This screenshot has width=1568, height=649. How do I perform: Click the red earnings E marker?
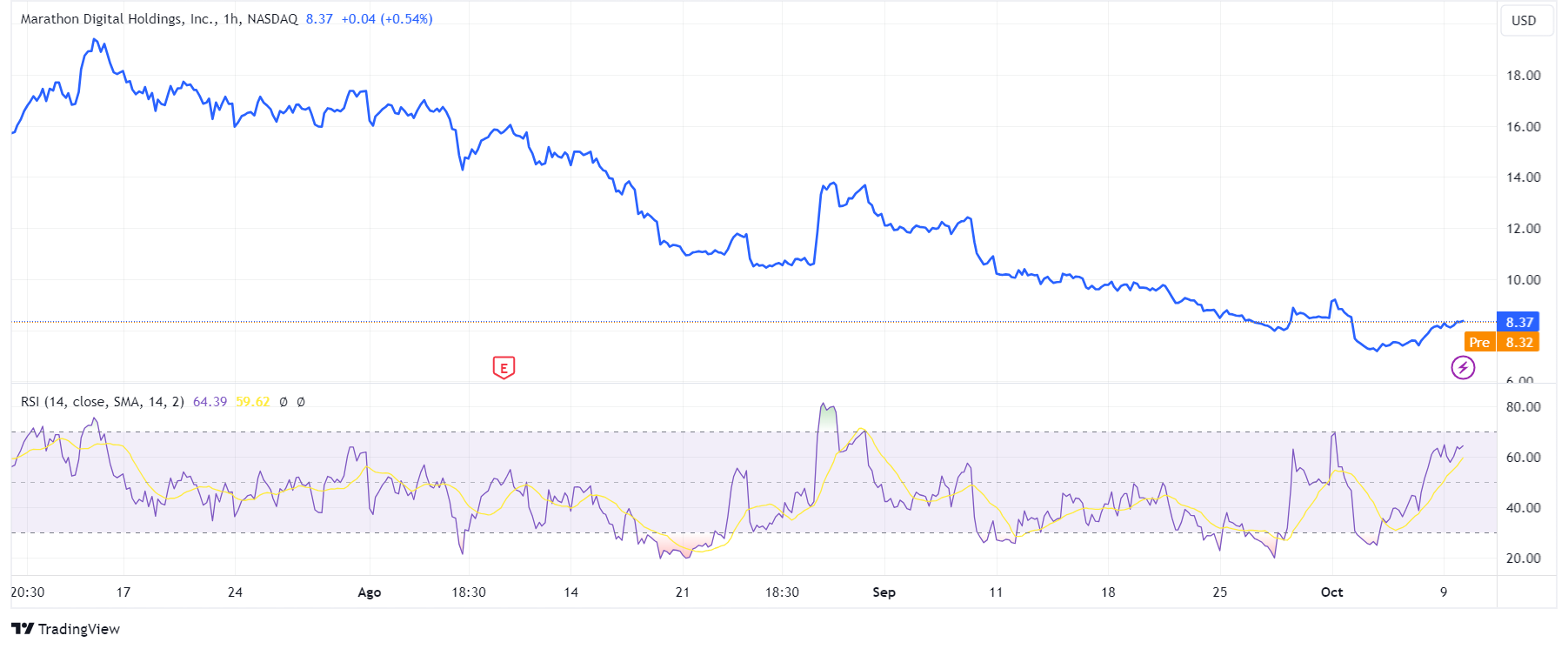pyautogui.click(x=504, y=368)
